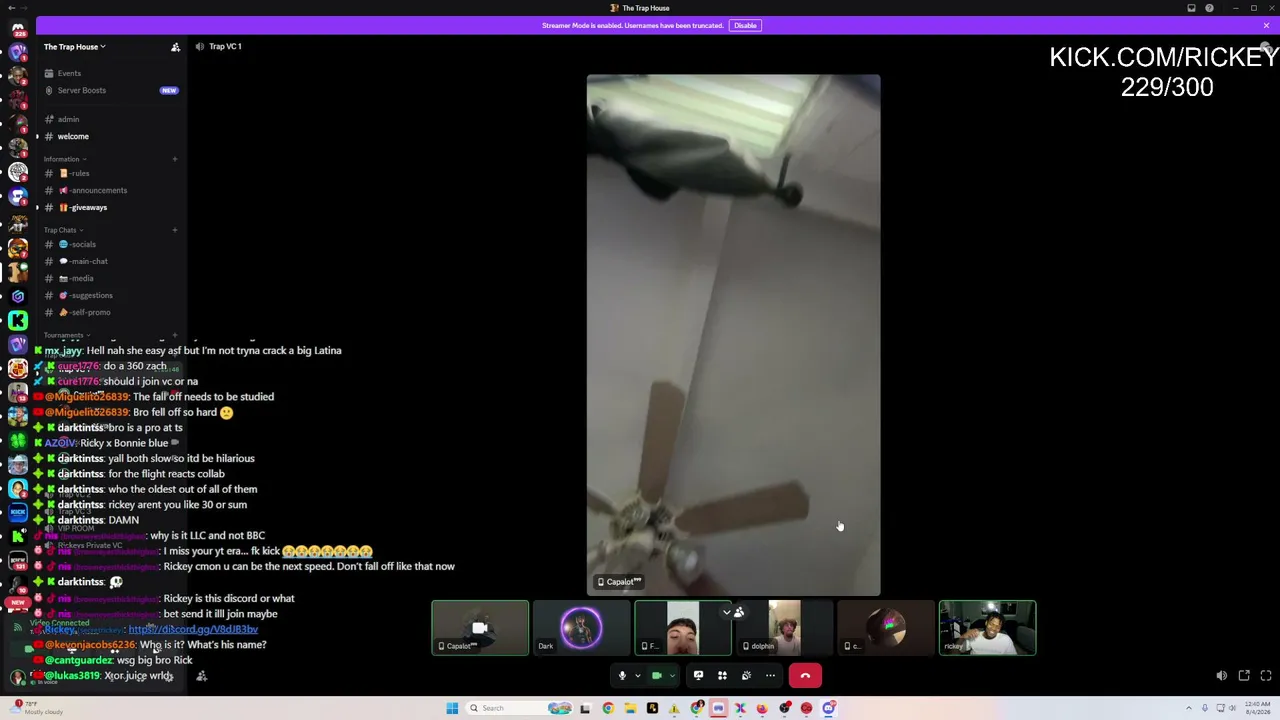
Task: Collapse the participants strip chevron
Action: click(726, 612)
